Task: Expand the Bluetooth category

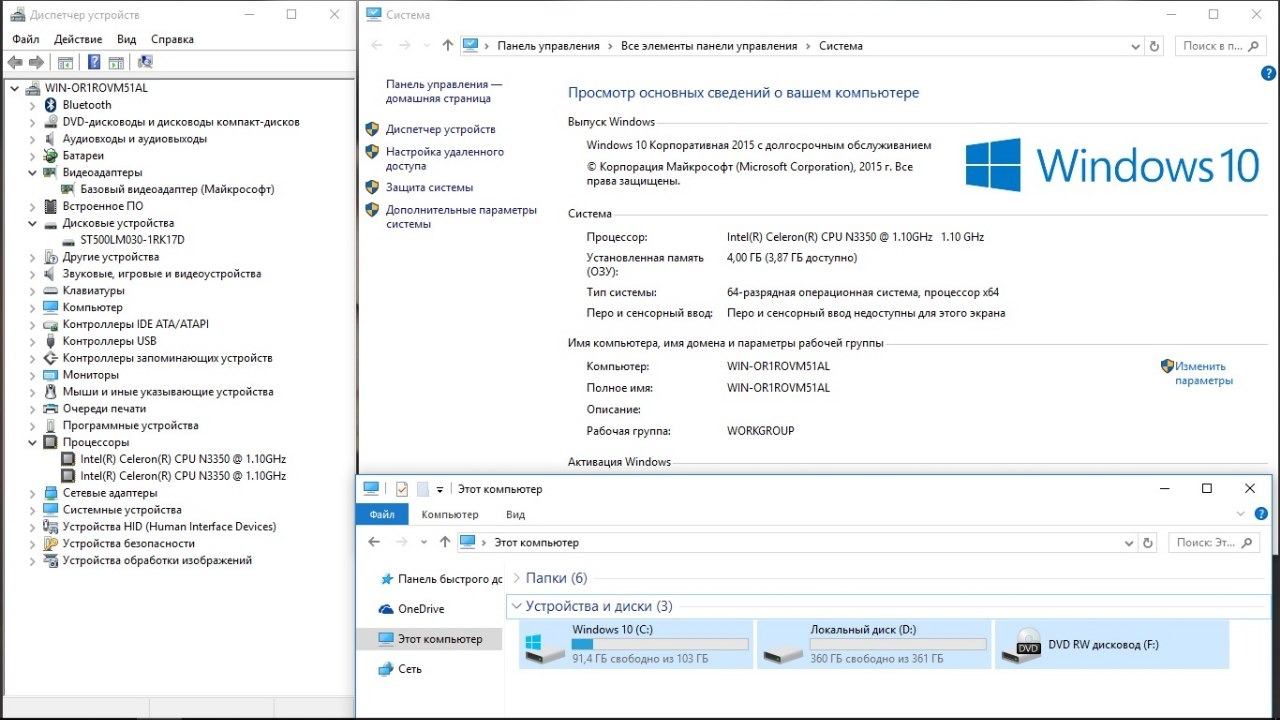Action: pyautogui.click(x=33, y=104)
